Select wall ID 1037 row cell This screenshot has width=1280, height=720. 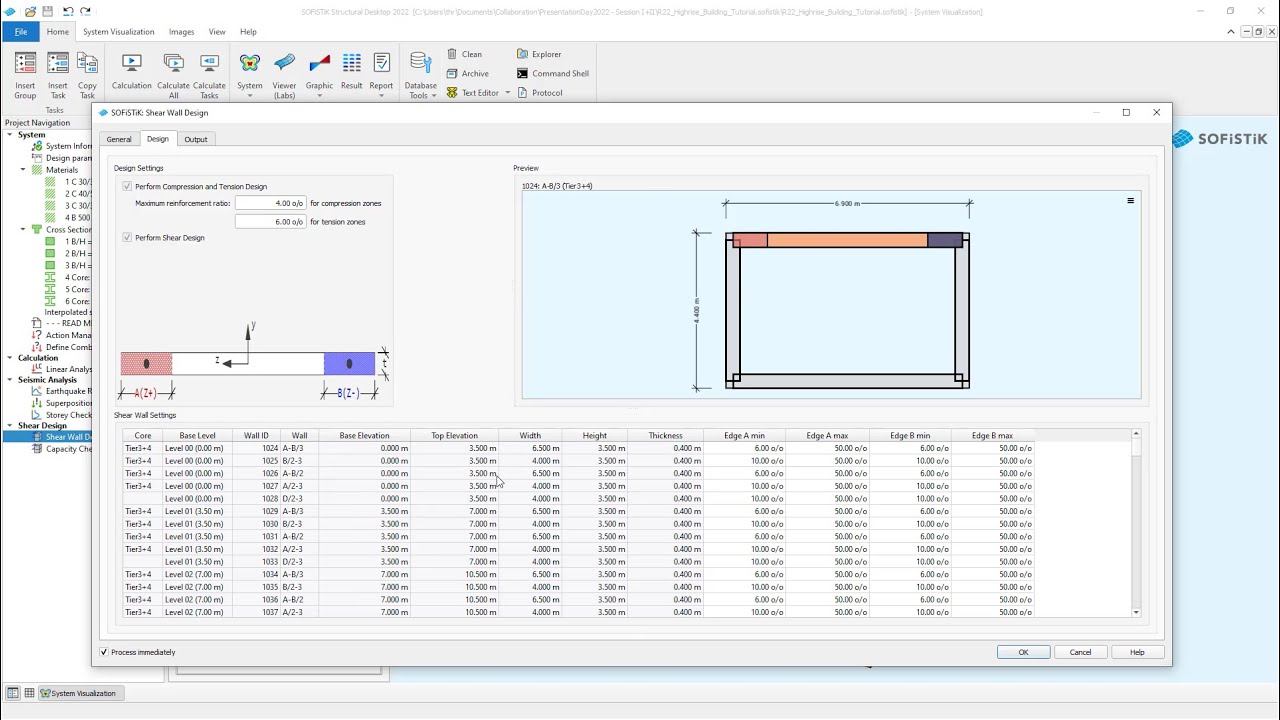[257, 612]
